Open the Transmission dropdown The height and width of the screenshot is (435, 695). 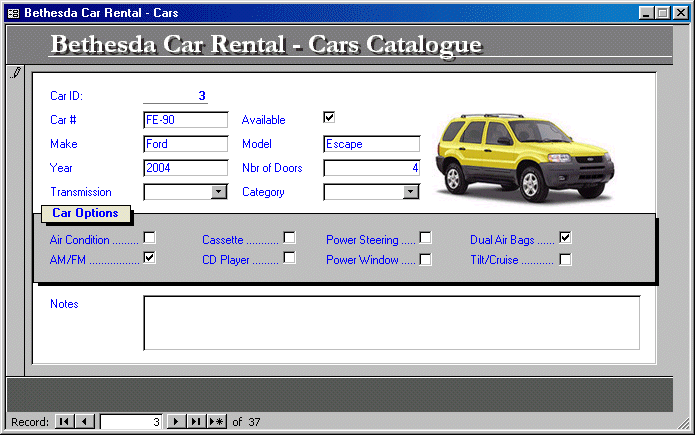219,192
